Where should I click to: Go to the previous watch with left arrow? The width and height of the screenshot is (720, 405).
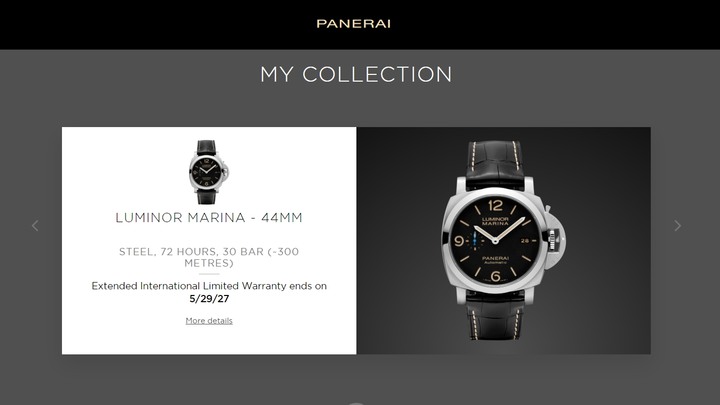point(35,225)
